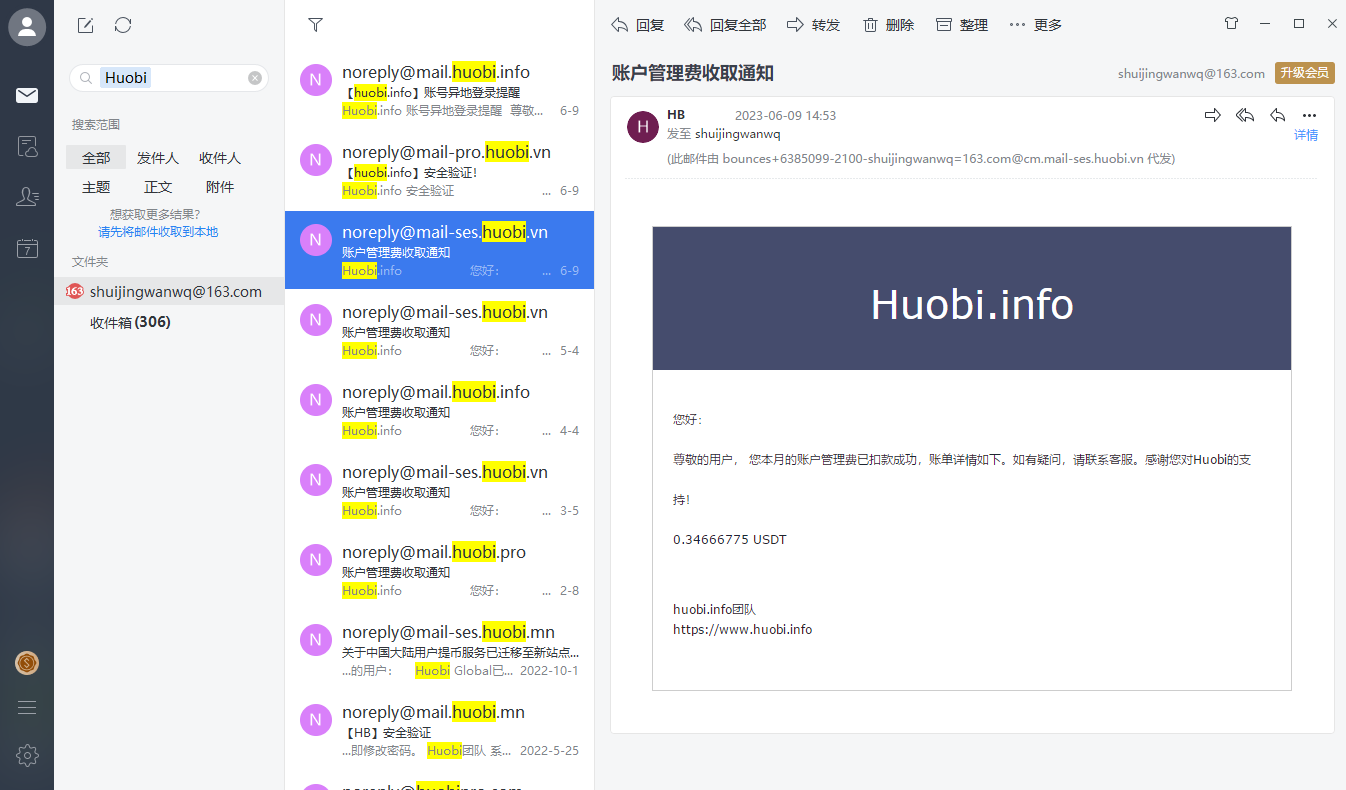The height and width of the screenshot is (790, 1346).
Task: Open the funnel filter above mail list
Action: tap(315, 25)
